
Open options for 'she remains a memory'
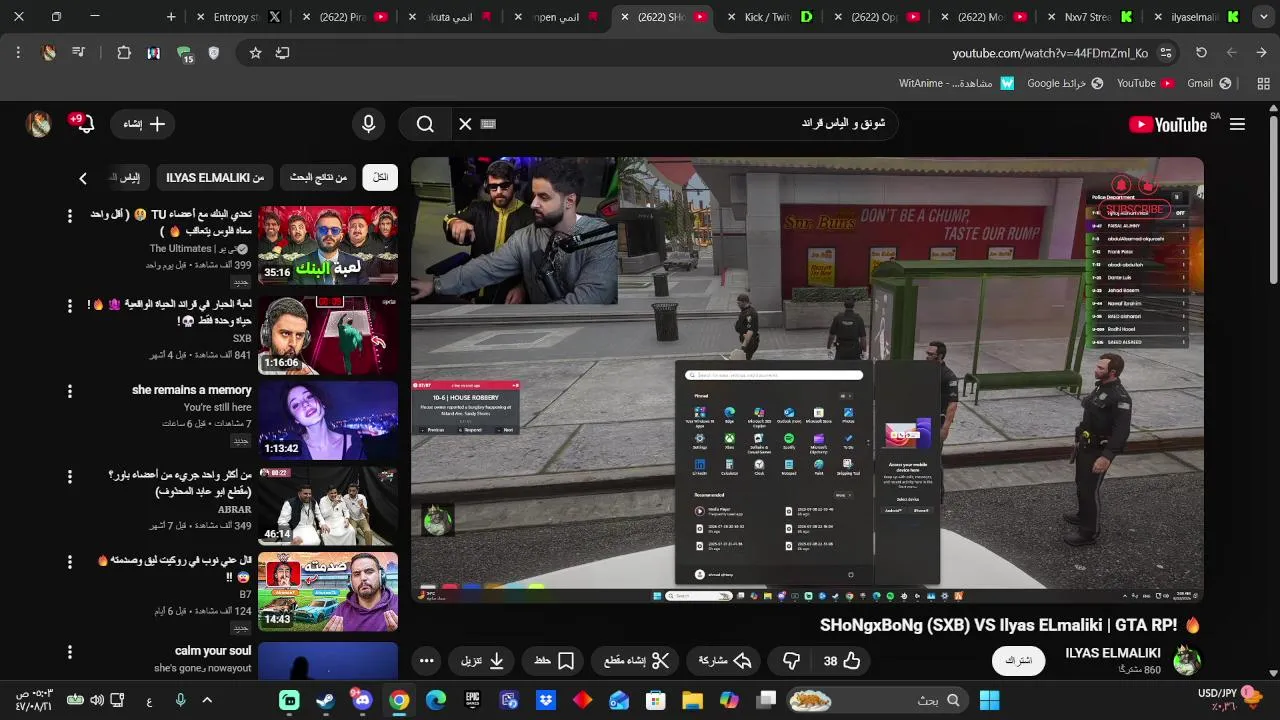(x=70, y=390)
